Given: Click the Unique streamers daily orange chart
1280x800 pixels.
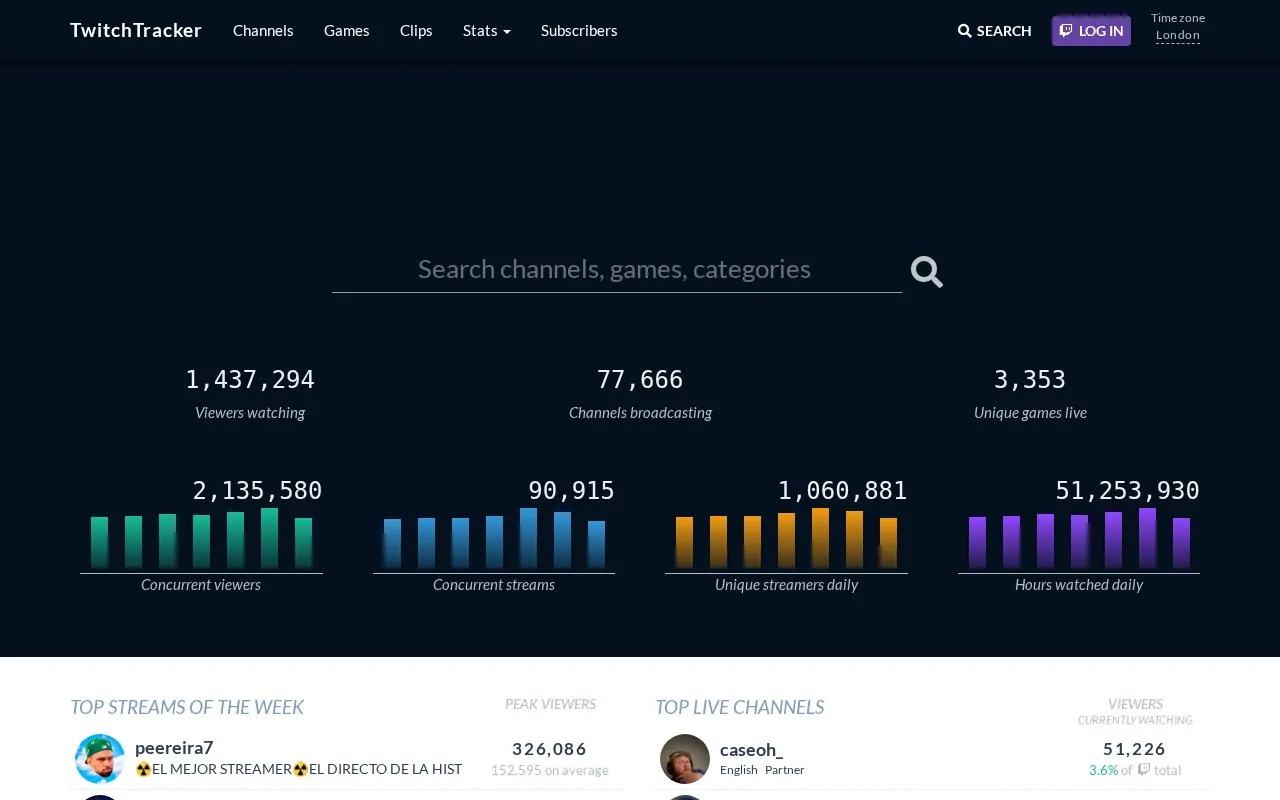Looking at the screenshot, I should click(786, 539).
